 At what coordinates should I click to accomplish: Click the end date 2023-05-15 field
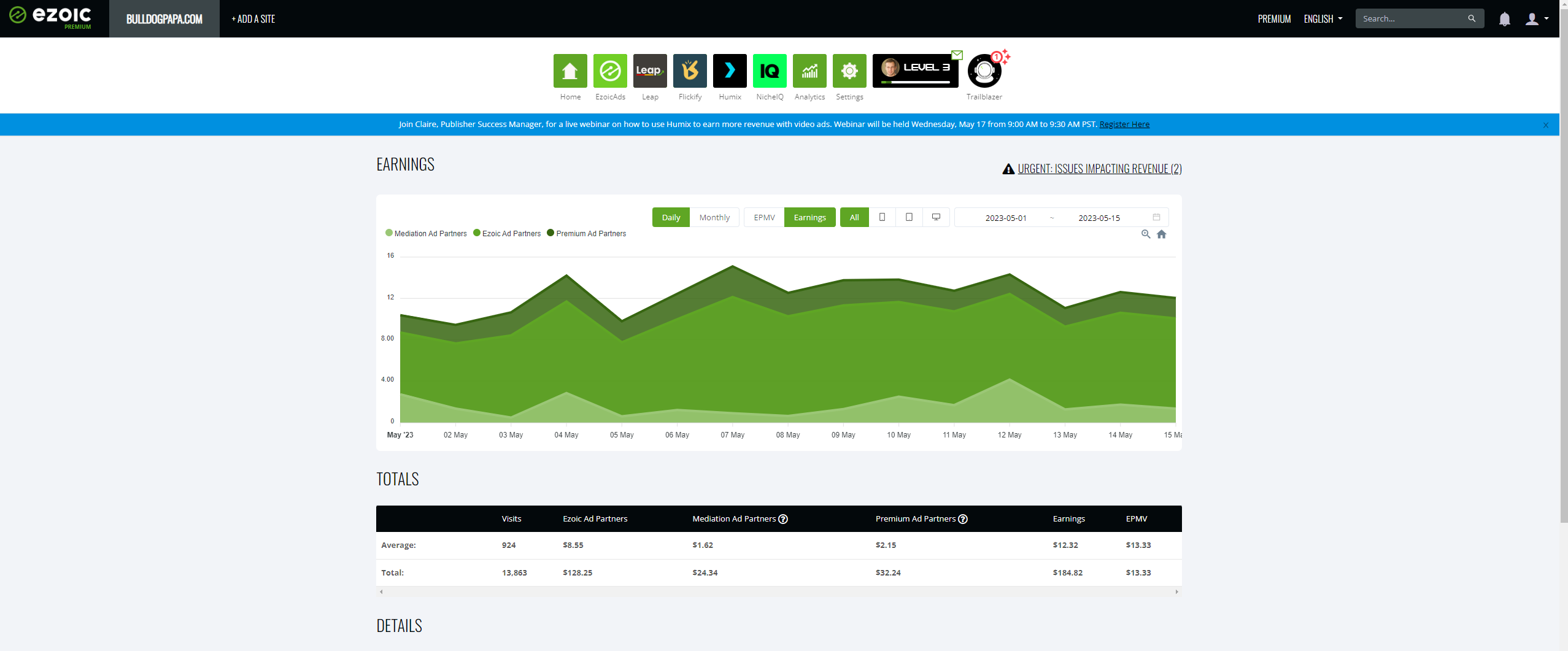pos(1099,218)
